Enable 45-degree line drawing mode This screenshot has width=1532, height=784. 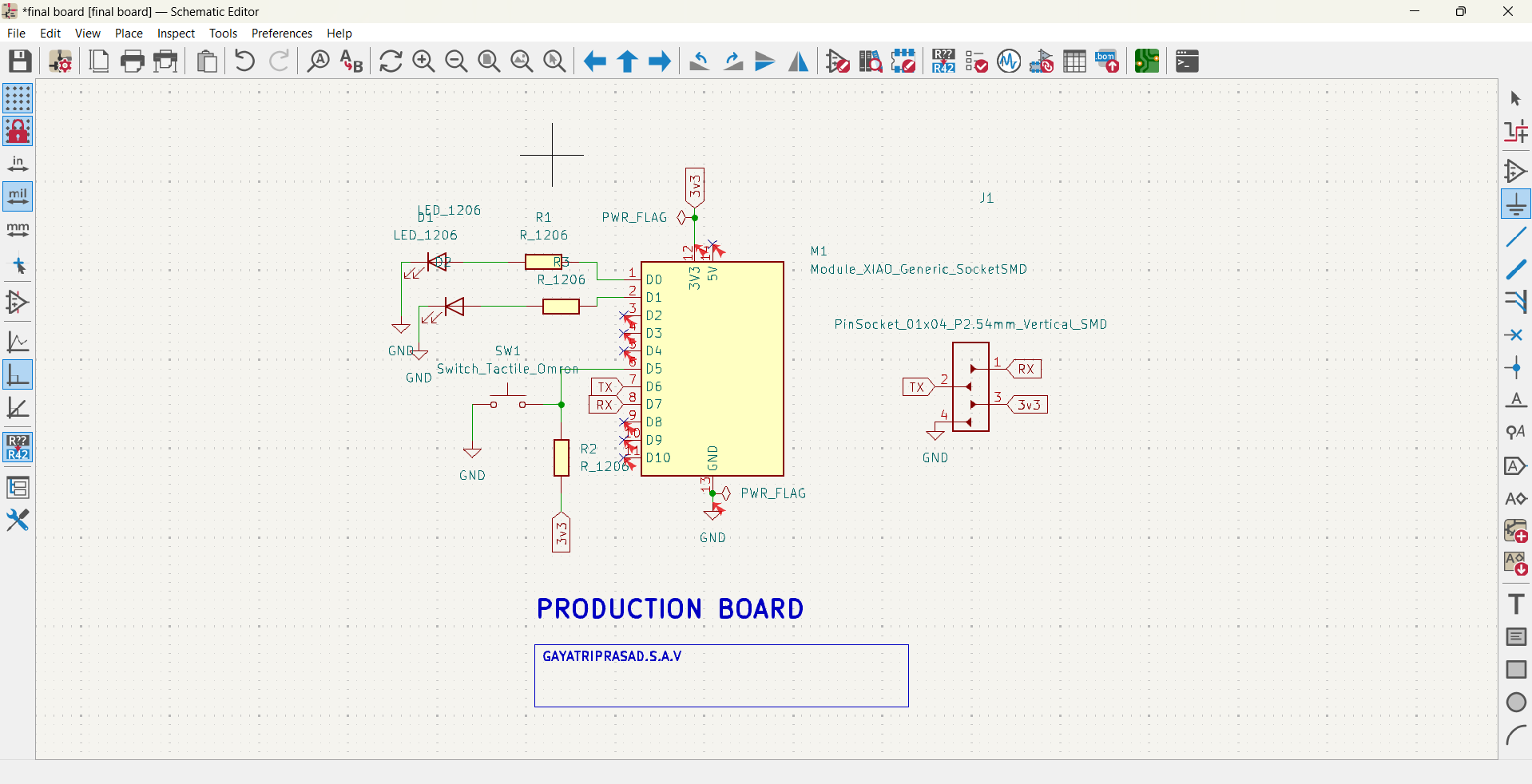[x=18, y=408]
